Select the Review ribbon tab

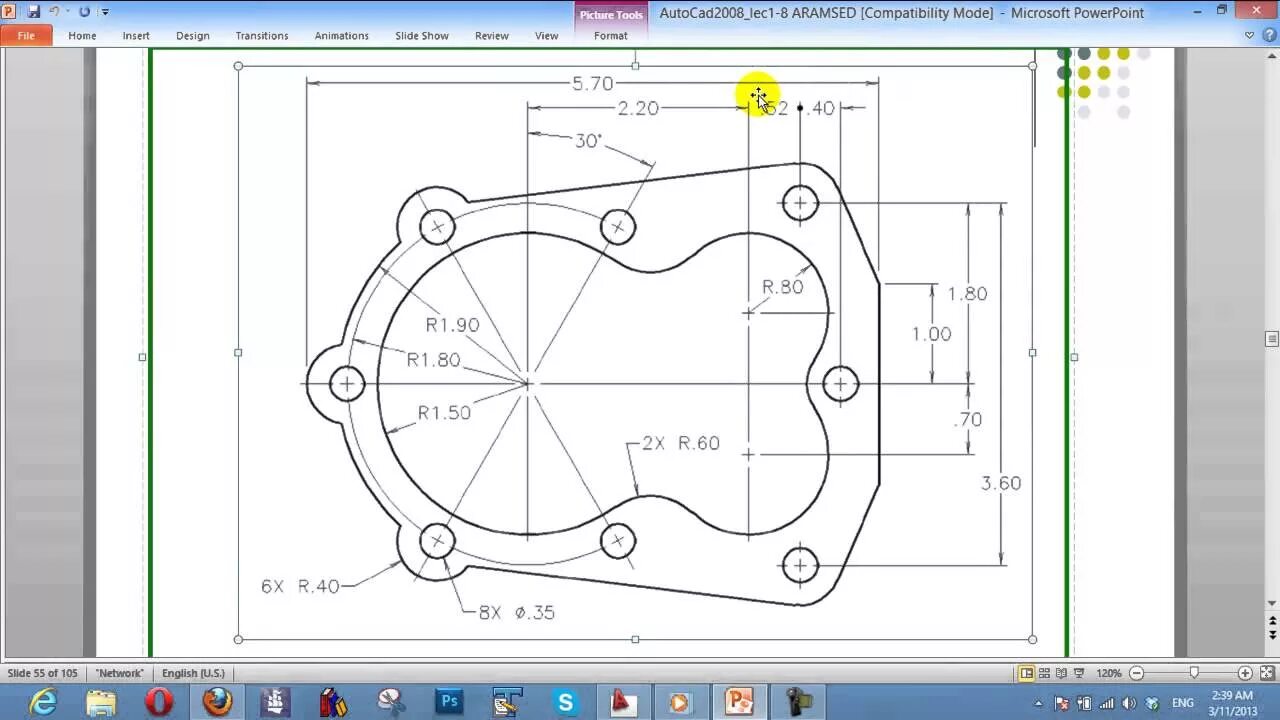[x=492, y=35]
